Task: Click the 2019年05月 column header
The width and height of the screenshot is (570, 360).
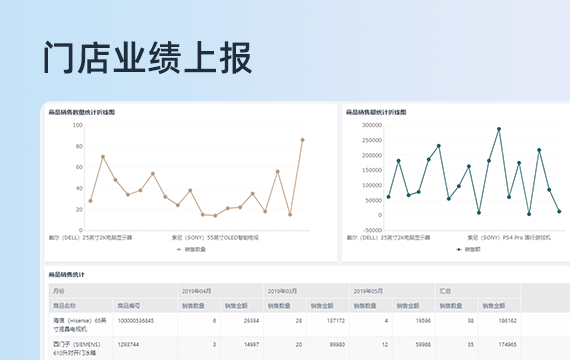Action: 392,291
